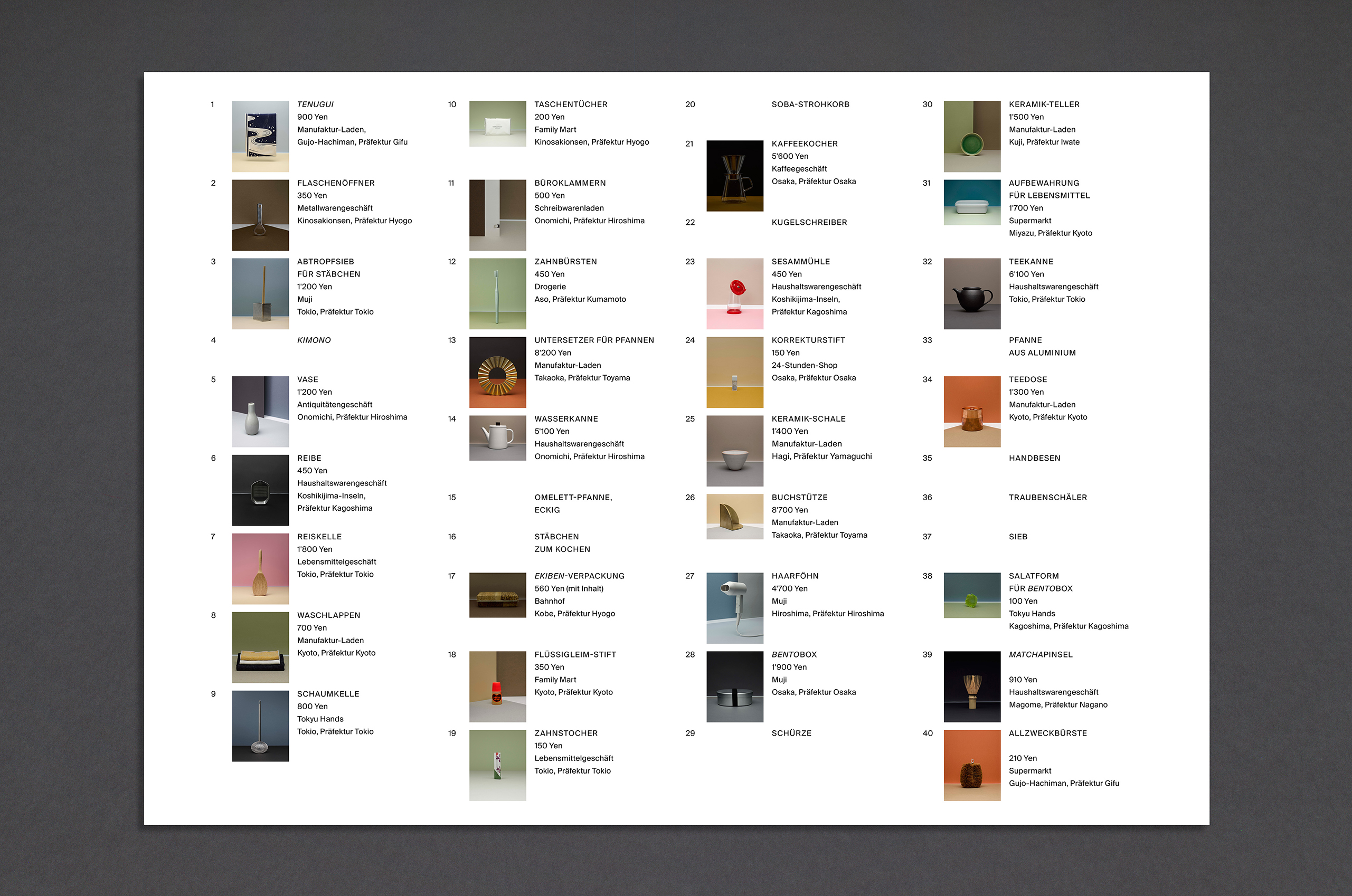Image resolution: width=1352 pixels, height=896 pixels.
Task: Select the KUGELSCHREIBER entry title
Action: [809, 222]
